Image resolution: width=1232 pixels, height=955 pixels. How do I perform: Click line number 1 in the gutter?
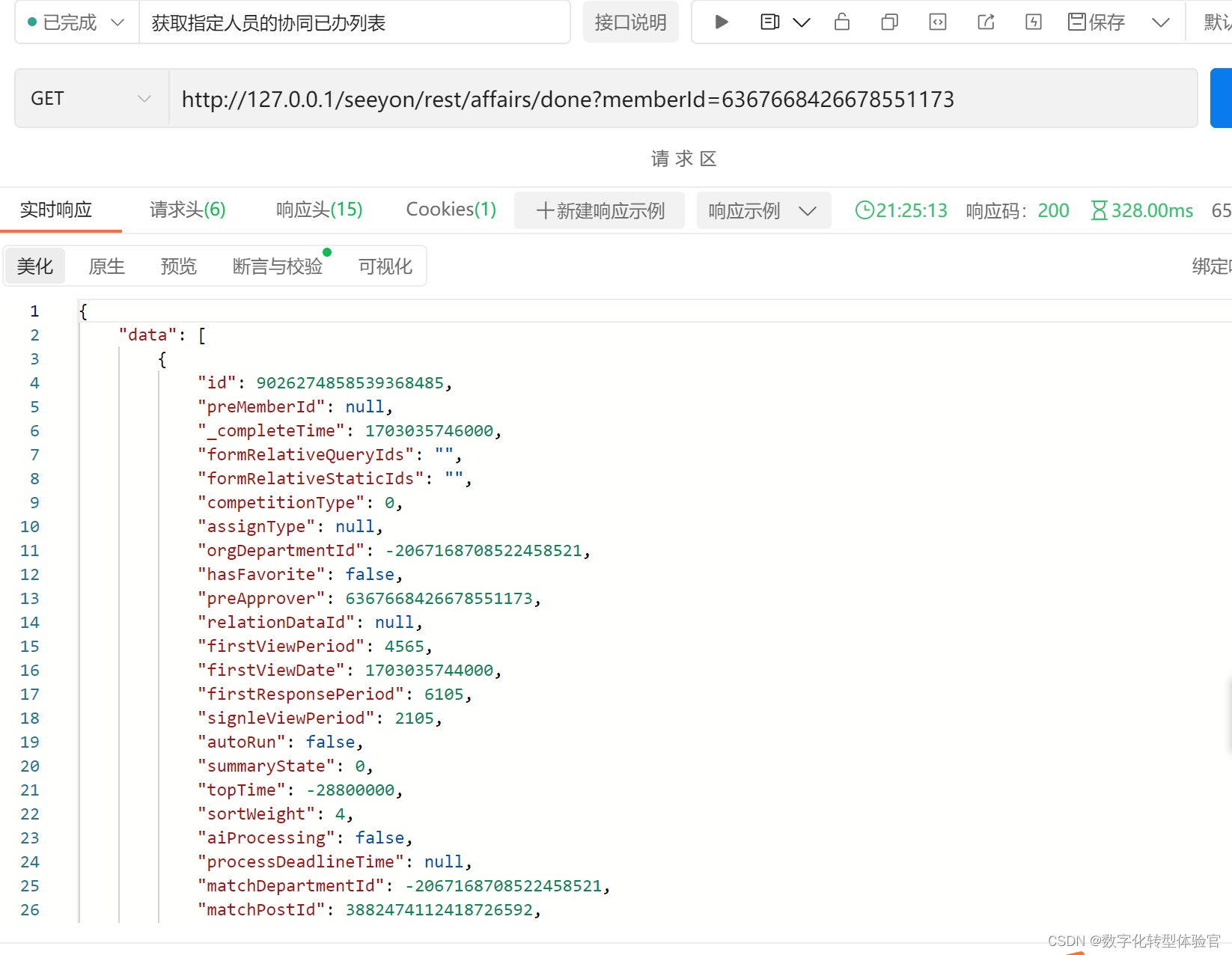point(34,311)
